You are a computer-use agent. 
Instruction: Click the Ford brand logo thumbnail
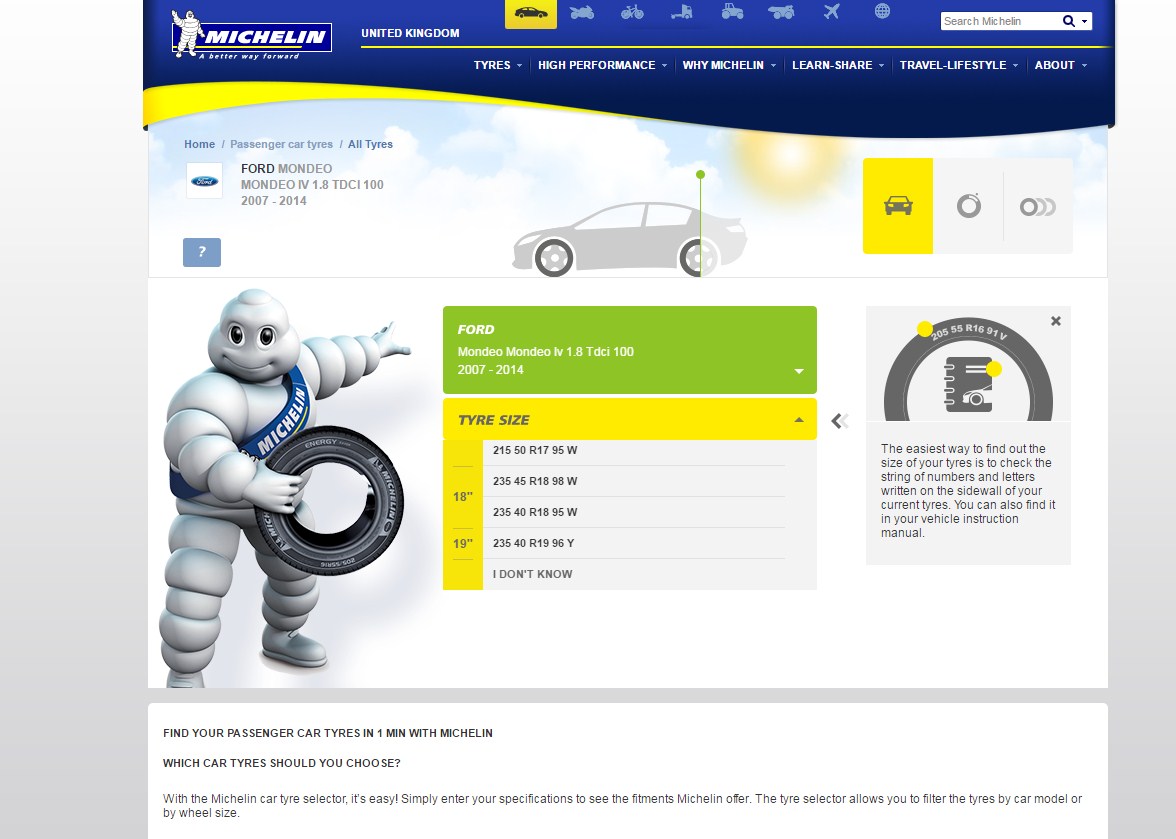tap(204, 181)
